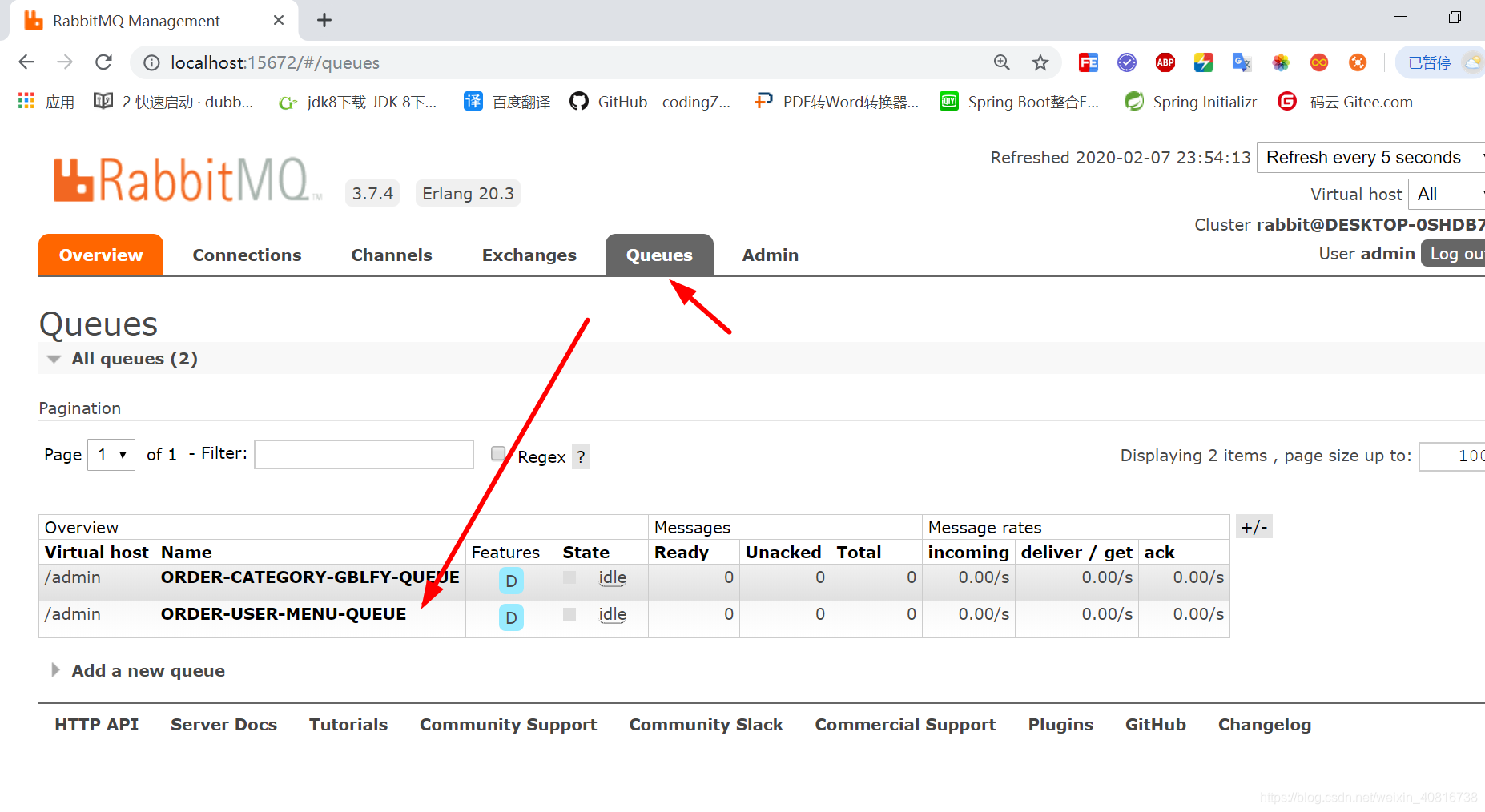Open a new browser tab with plus
Image resolution: width=1485 pixels, height=812 pixels.
[x=324, y=21]
